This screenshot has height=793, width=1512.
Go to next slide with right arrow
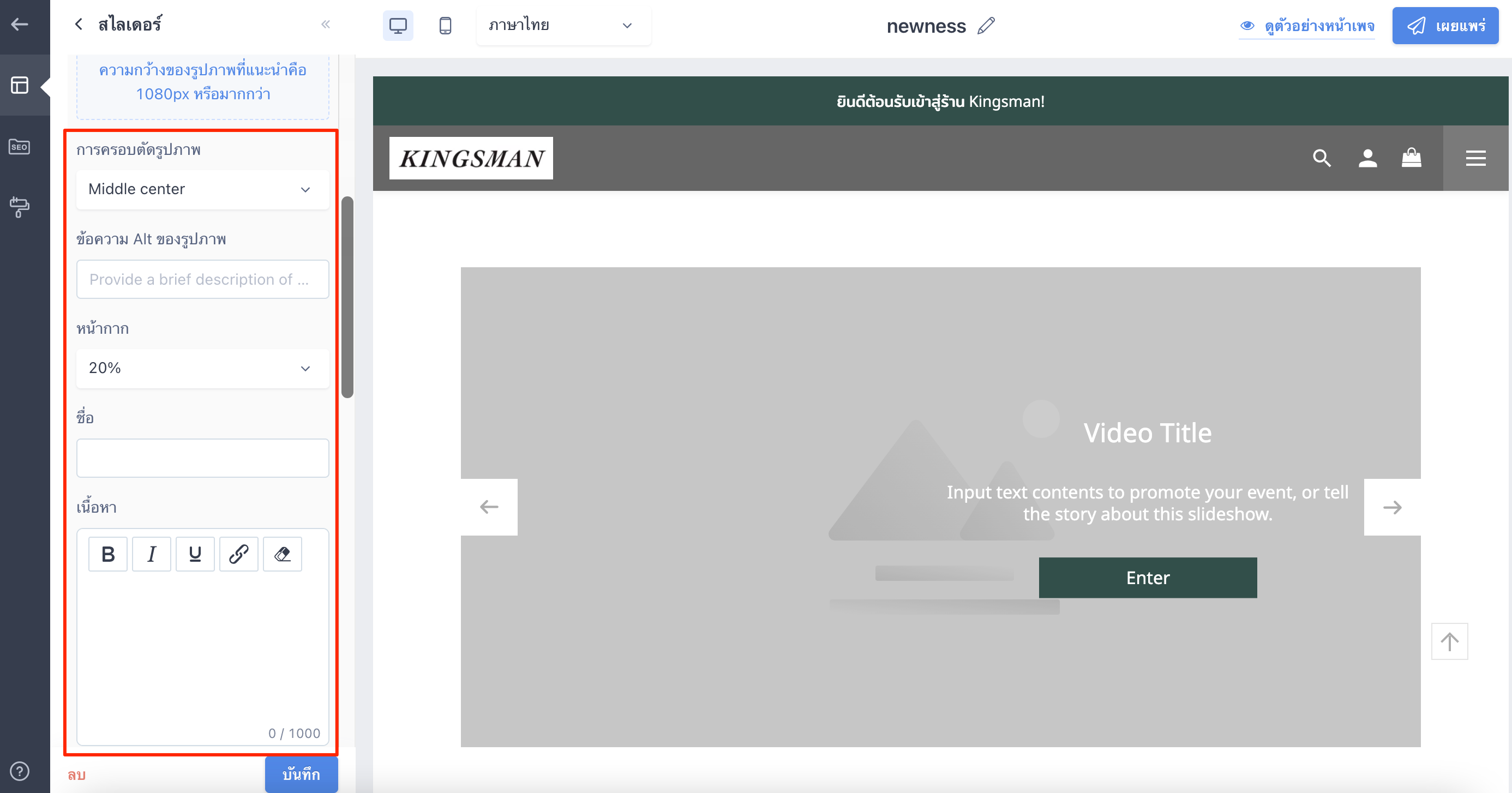click(1392, 507)
